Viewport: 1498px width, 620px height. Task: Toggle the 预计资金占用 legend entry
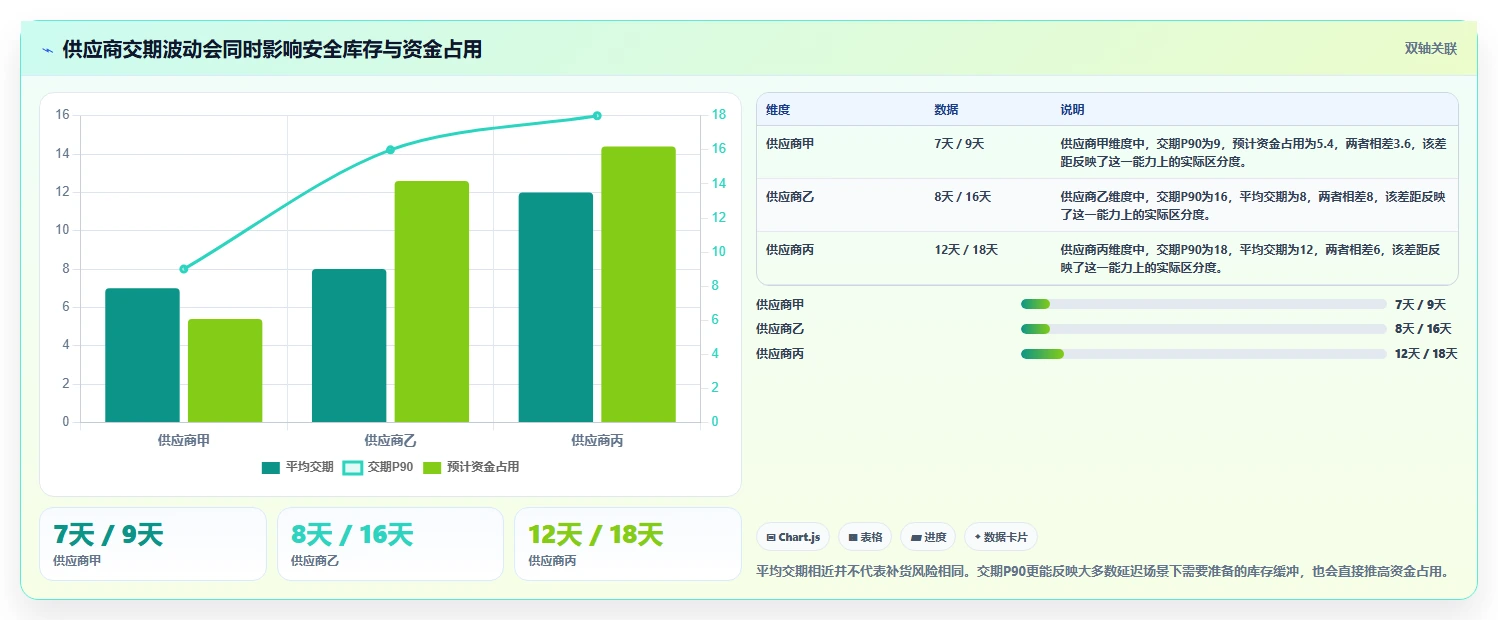tap(471, 467)
